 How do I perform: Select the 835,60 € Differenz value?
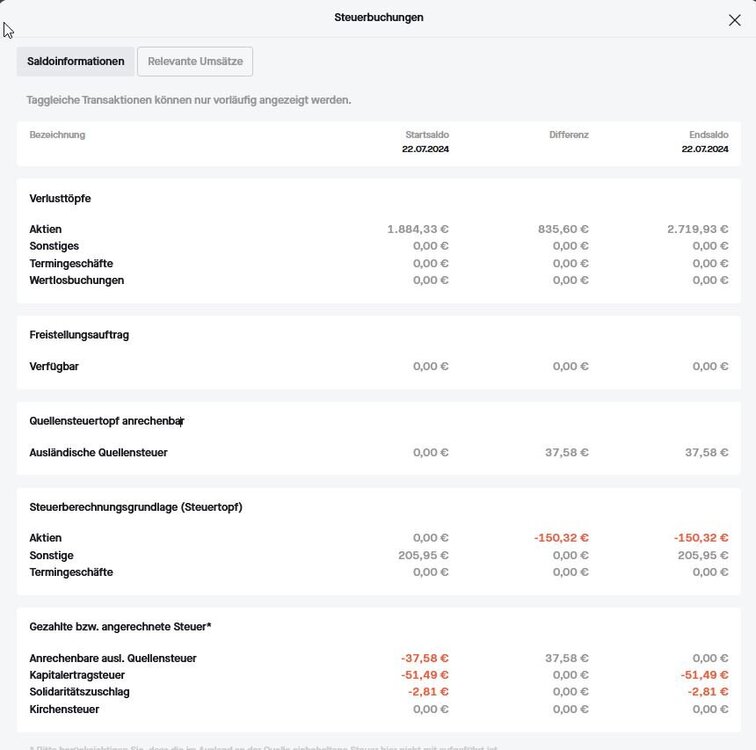click(x=563, y=229)
